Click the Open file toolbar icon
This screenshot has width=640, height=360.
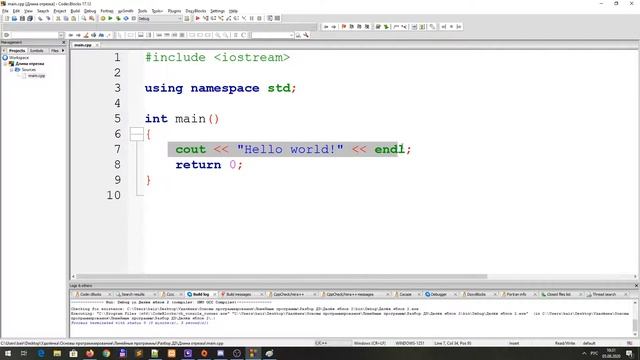14,18
